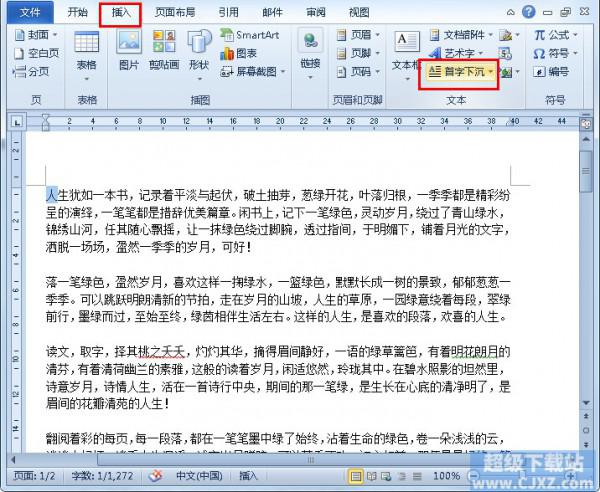Switch to the 开始 ribbon tab
This screenshot has width=600, height=492.
tap(78, 13)
